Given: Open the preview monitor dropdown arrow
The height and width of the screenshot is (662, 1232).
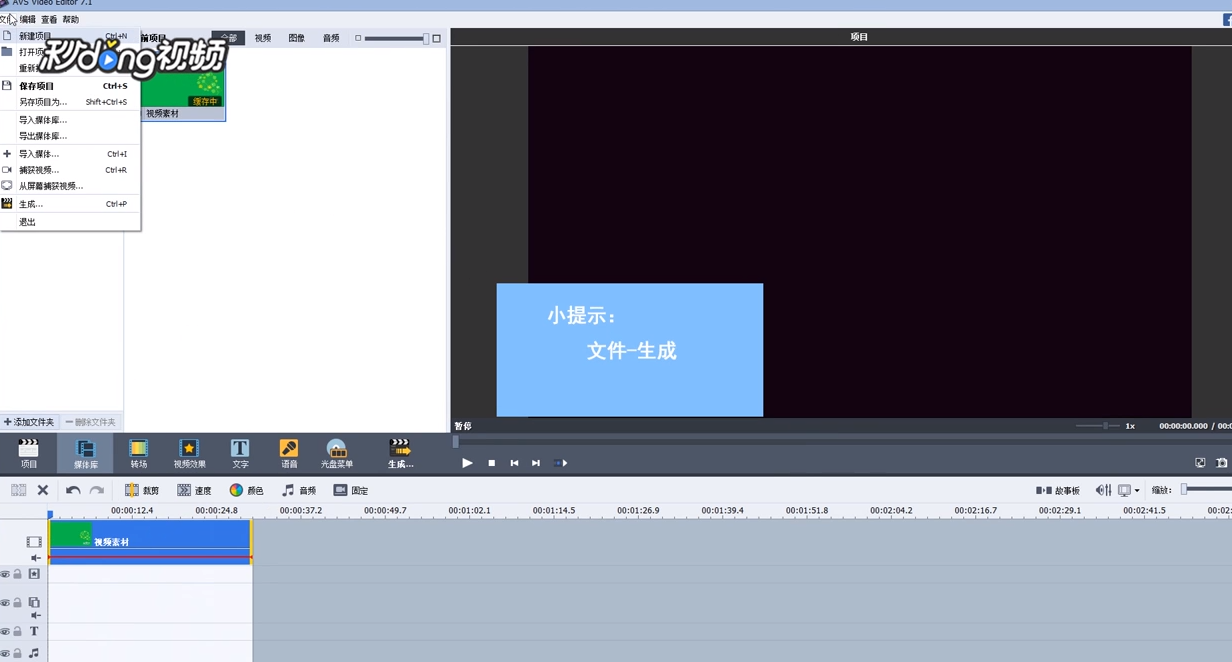Looking at the screenshot, I should [x=1137, y=490].
